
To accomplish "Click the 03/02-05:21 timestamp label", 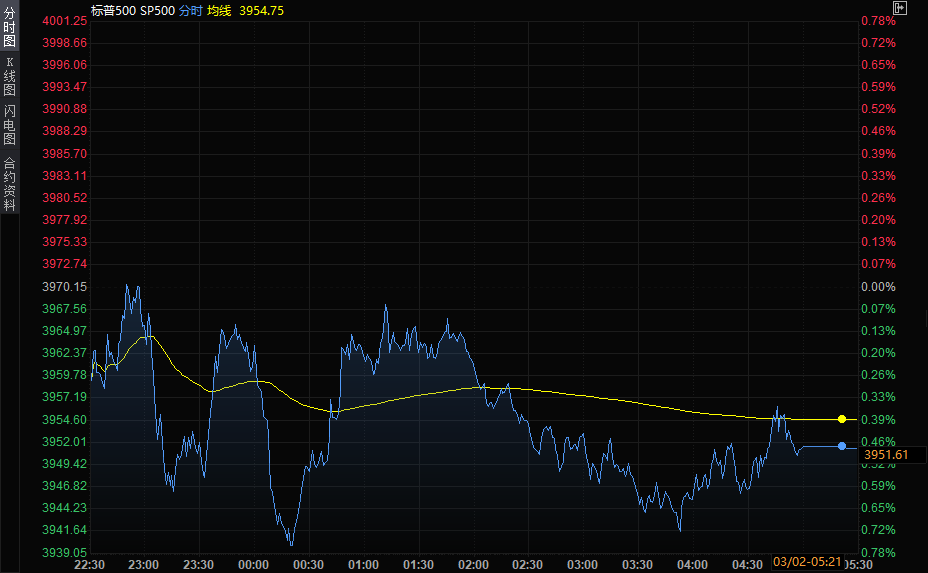I will 806,564.
